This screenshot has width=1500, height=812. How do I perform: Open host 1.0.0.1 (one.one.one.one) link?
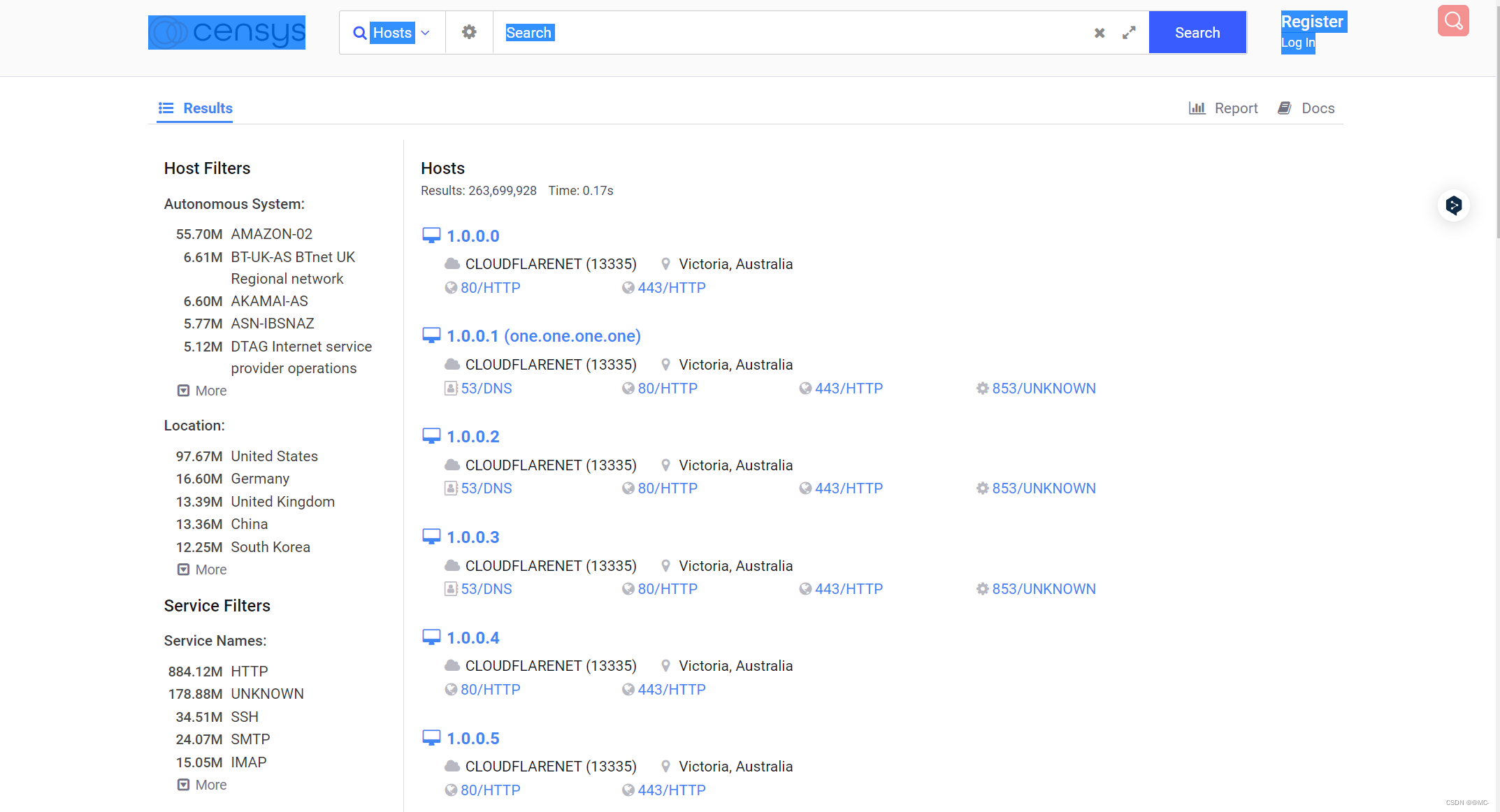point(543,336)
